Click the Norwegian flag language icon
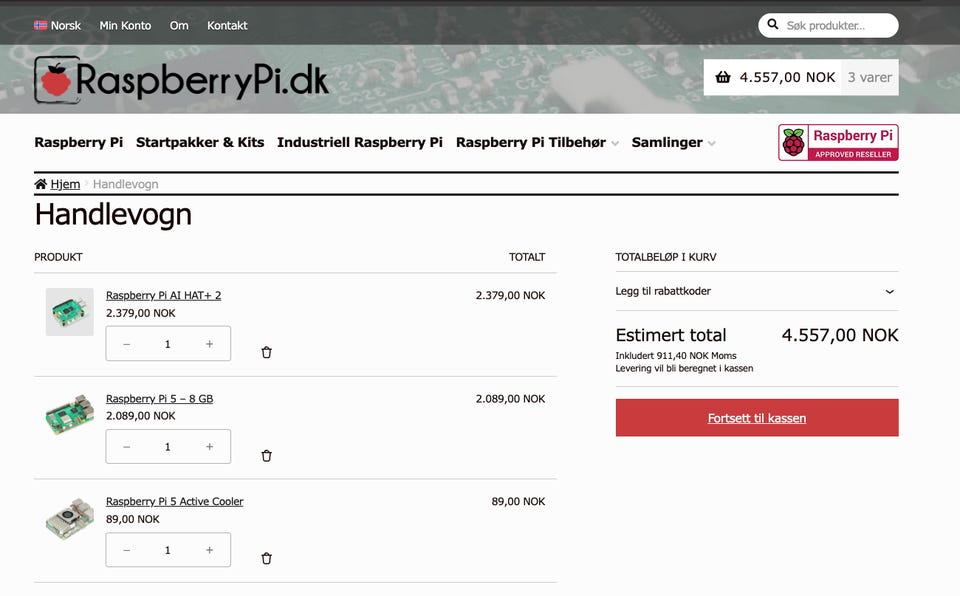 pos(40,25)
